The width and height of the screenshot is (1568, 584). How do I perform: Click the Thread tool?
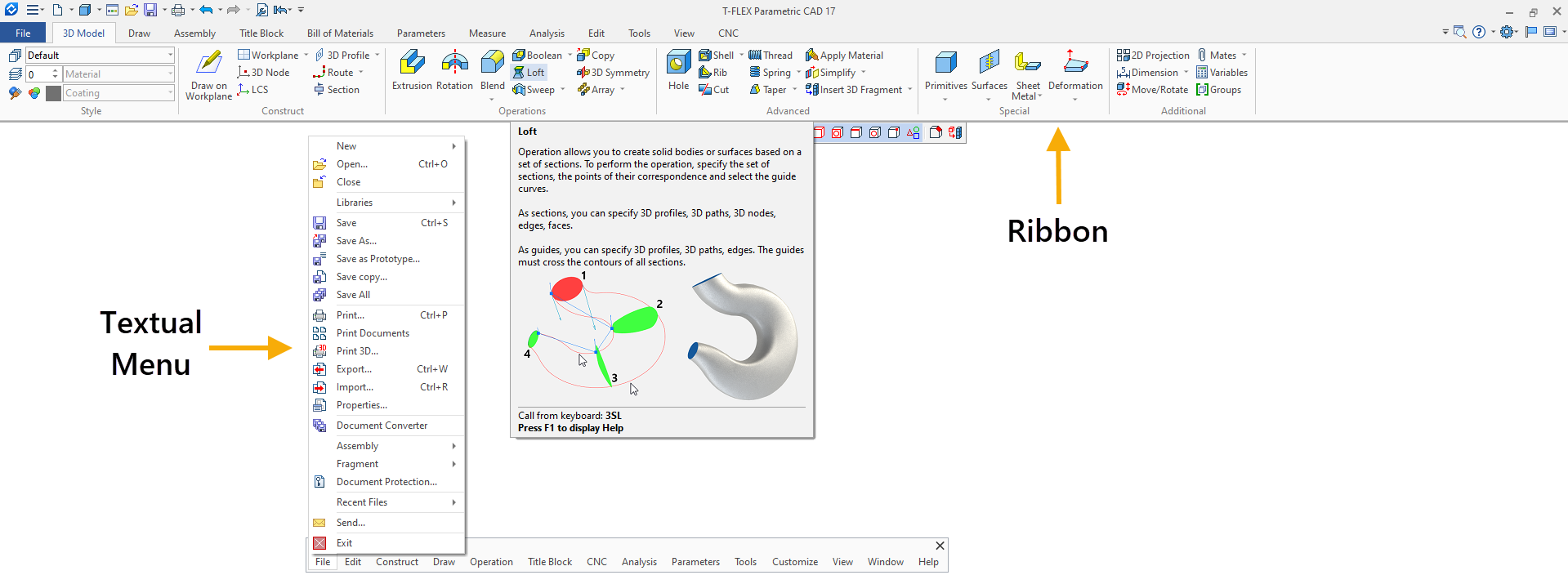pyautogui.click(x=771, y=56)
